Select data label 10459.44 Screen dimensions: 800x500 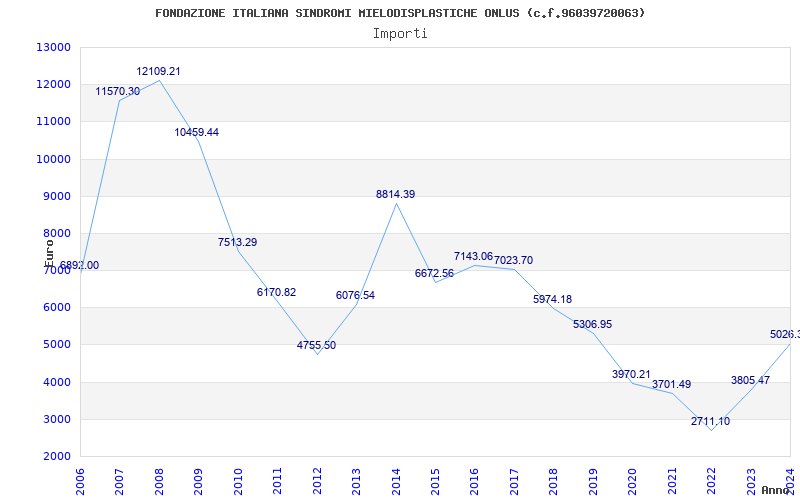coord(197,132)
